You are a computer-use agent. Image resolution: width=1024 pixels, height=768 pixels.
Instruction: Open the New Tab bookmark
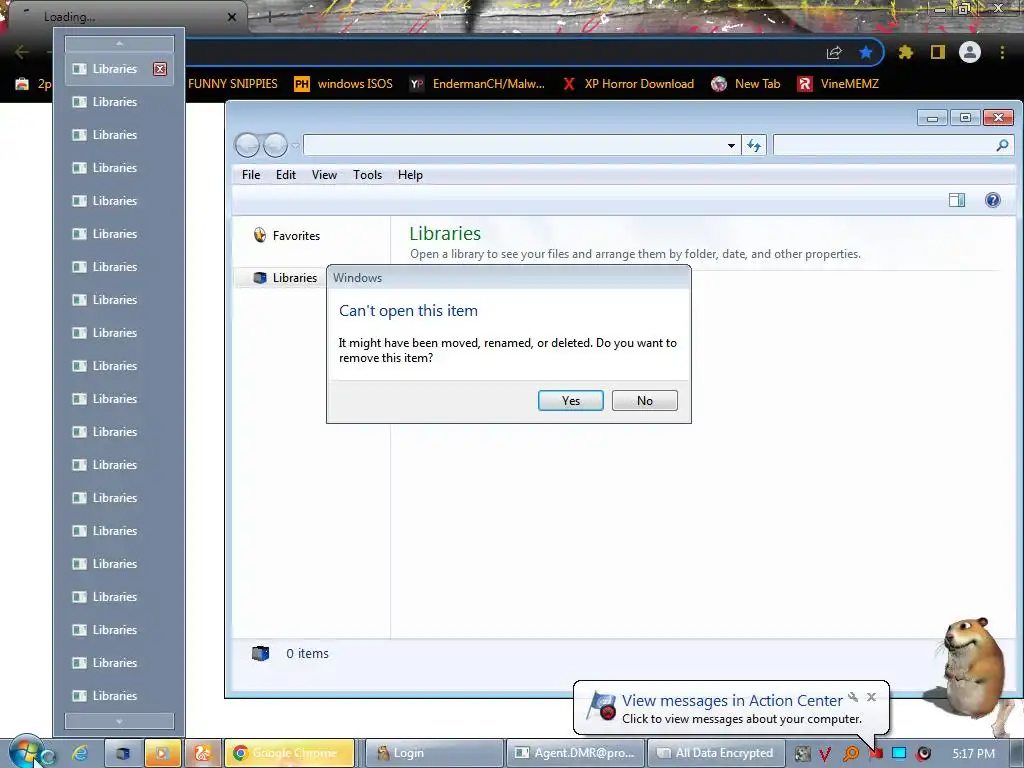click(746, 84)
